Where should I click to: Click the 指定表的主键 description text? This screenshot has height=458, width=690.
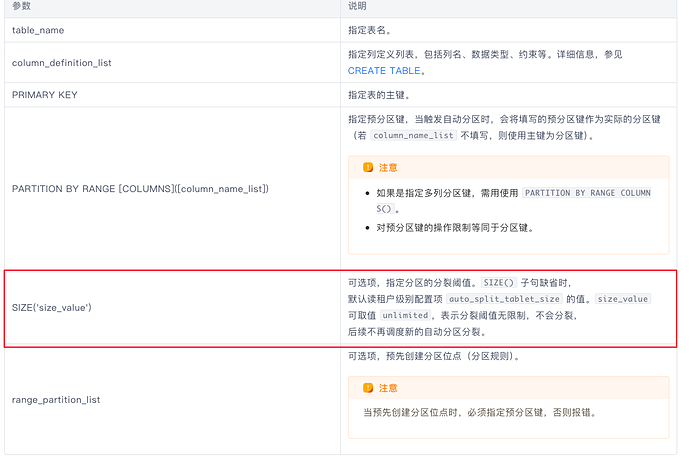coord(379,95)
